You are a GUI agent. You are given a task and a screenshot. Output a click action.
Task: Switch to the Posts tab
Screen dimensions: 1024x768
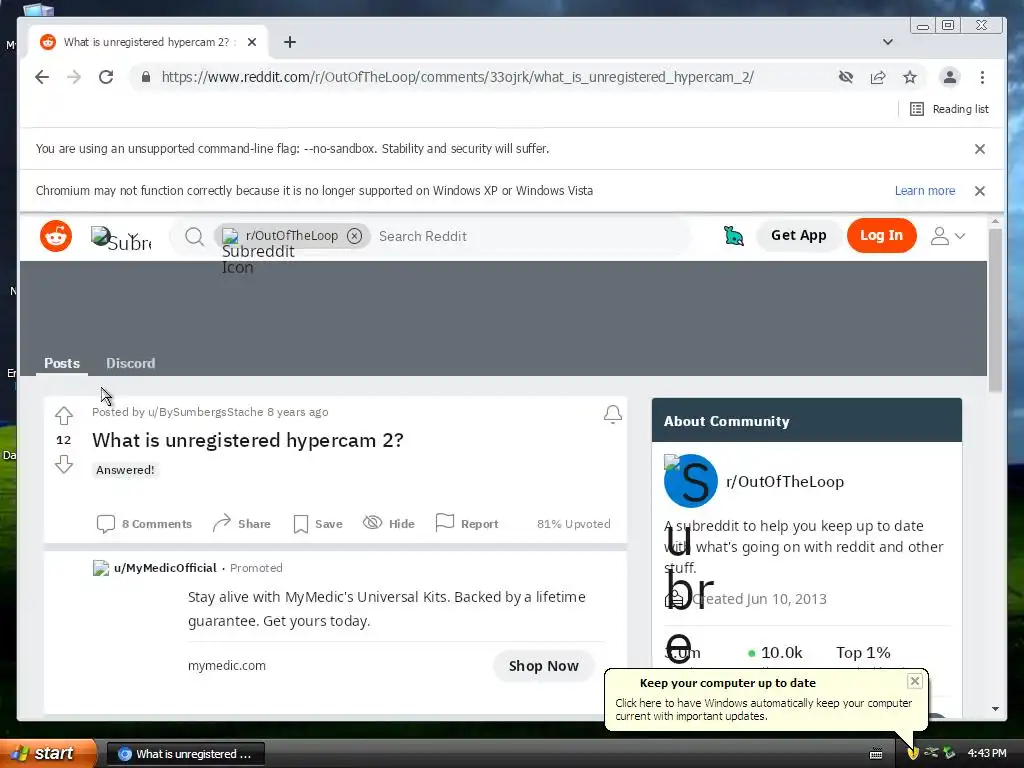click(62, 363)
